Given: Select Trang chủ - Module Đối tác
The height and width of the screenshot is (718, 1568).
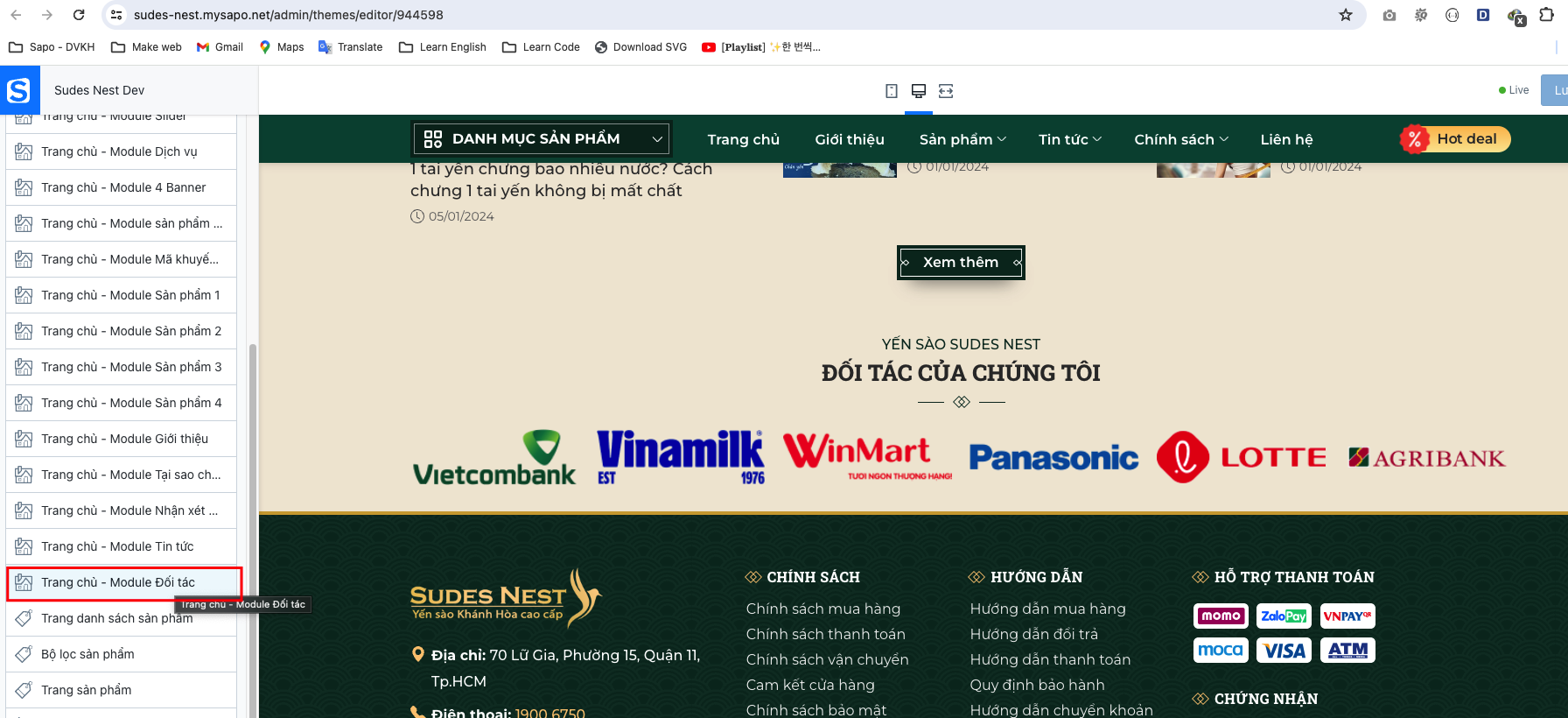Looking at the screenshot, I should (x=121, y=582).
